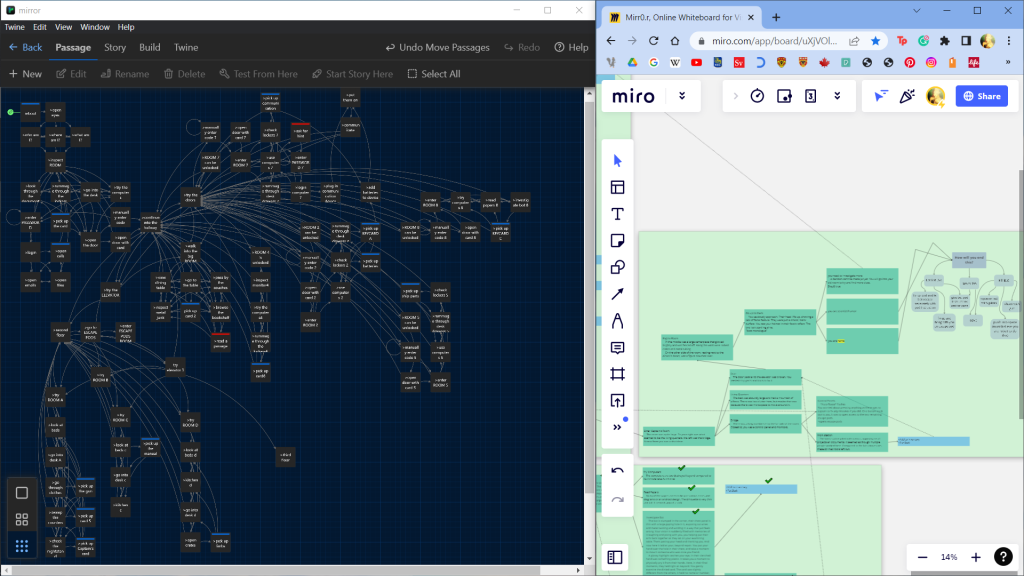The width and height of the screenshot is (1024, 576).
Task: Expand the chevron beside the Miro logo
Action: pyautogui.click(x=682, y=96)
